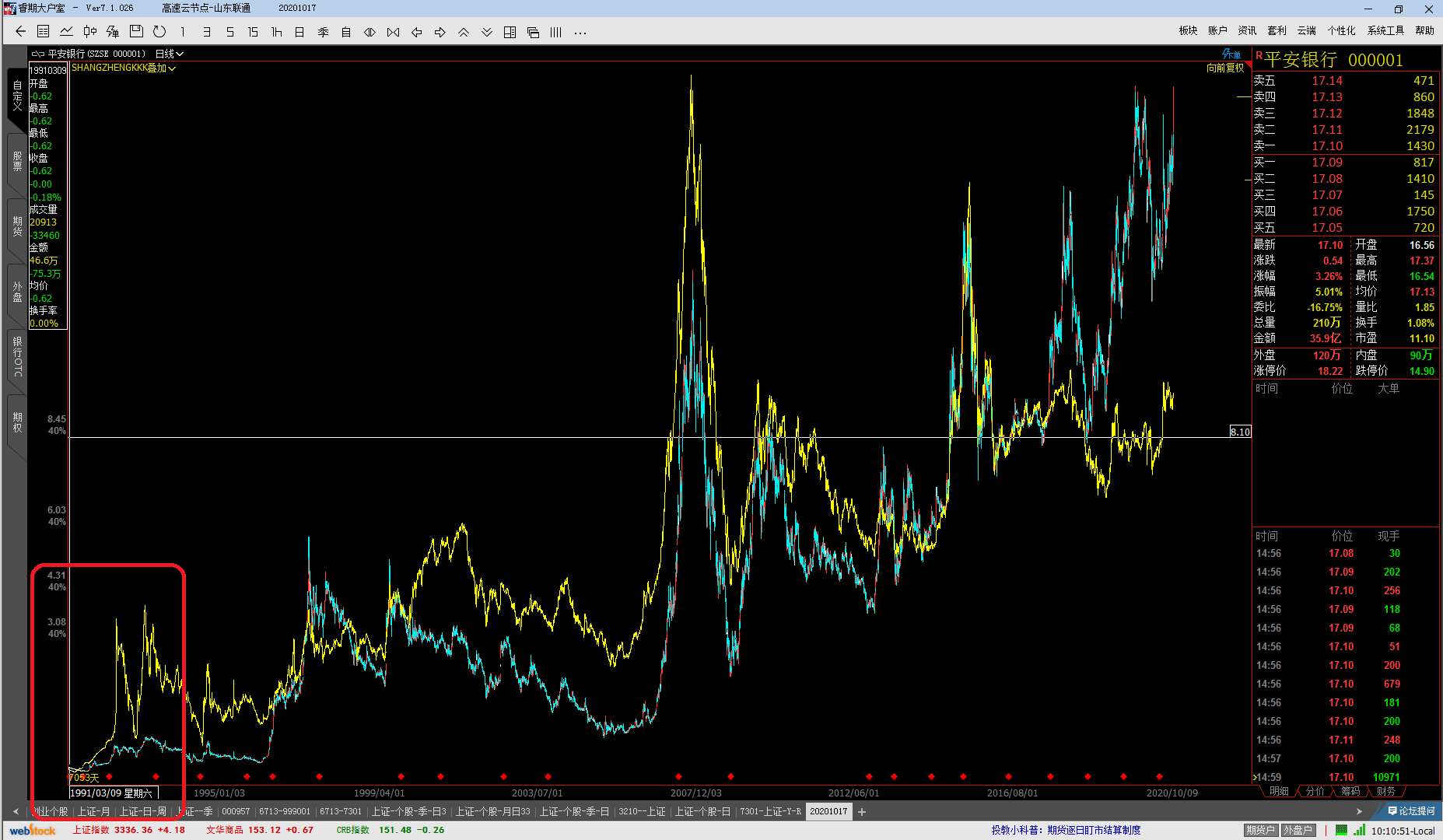Click the 论坛提问 forum button
Screen dimensions: 1443x840
click(1411, 811)
